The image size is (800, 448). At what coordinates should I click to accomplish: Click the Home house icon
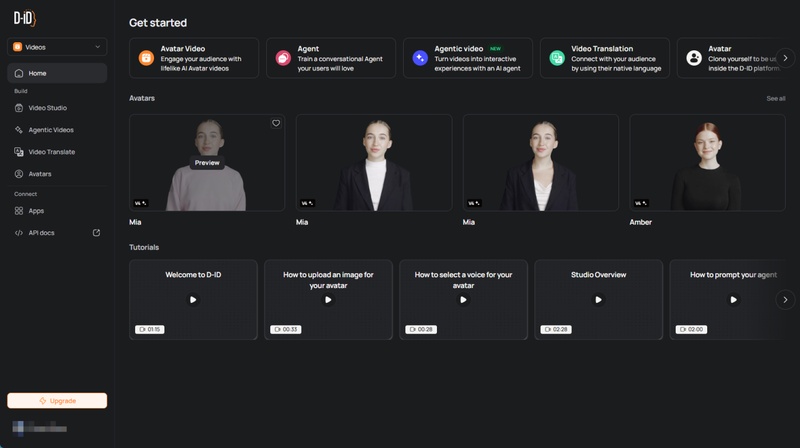(x=19, y=73)
